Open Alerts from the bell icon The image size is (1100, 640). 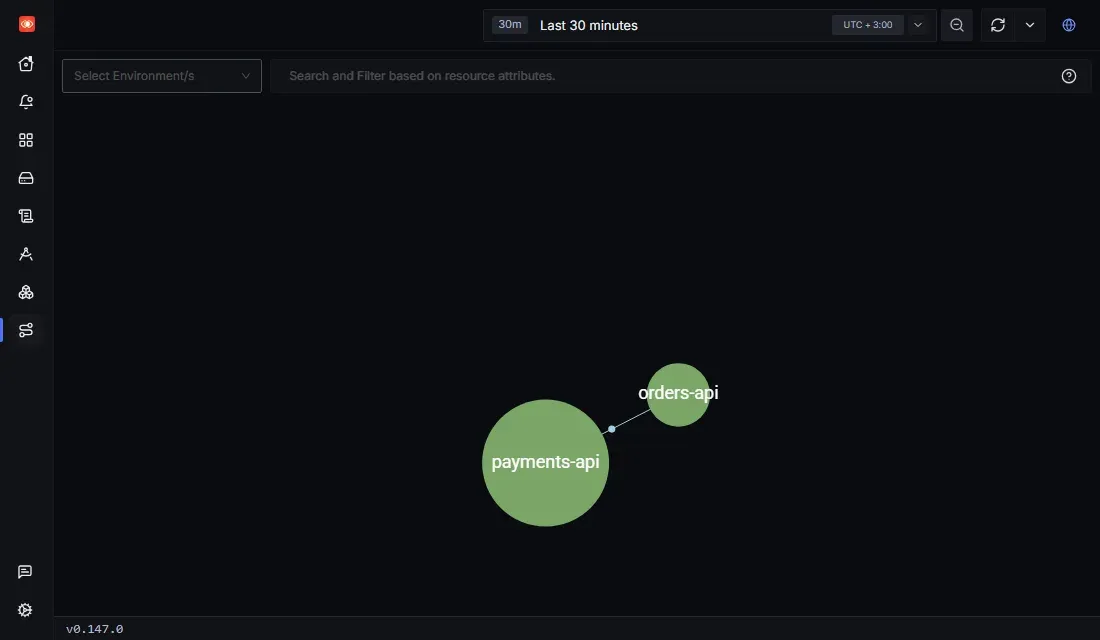pyautogui.click(x=26, y=102)
